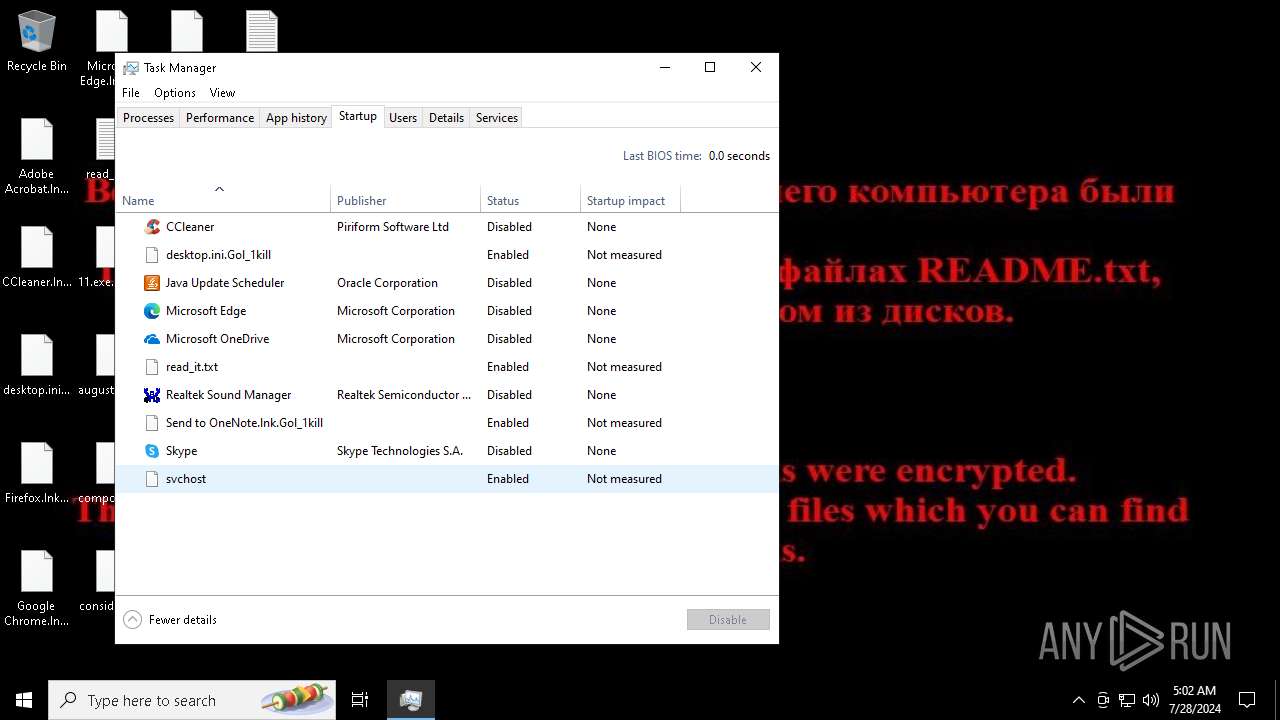The width and height of the screenshot is (1280, 720).
Task: Open the notification center icon
Action: [x=1247, y=700]
